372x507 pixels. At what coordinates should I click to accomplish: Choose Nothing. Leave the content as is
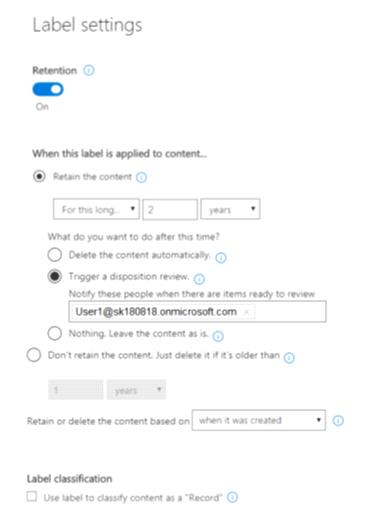55,333
